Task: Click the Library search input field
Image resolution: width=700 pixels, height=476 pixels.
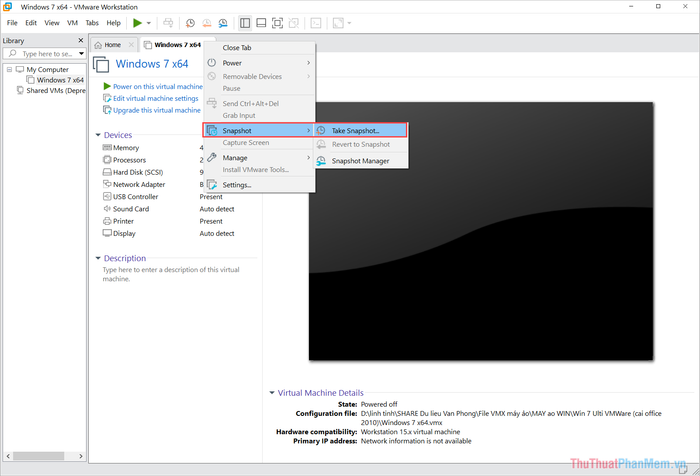Action: 47,54
